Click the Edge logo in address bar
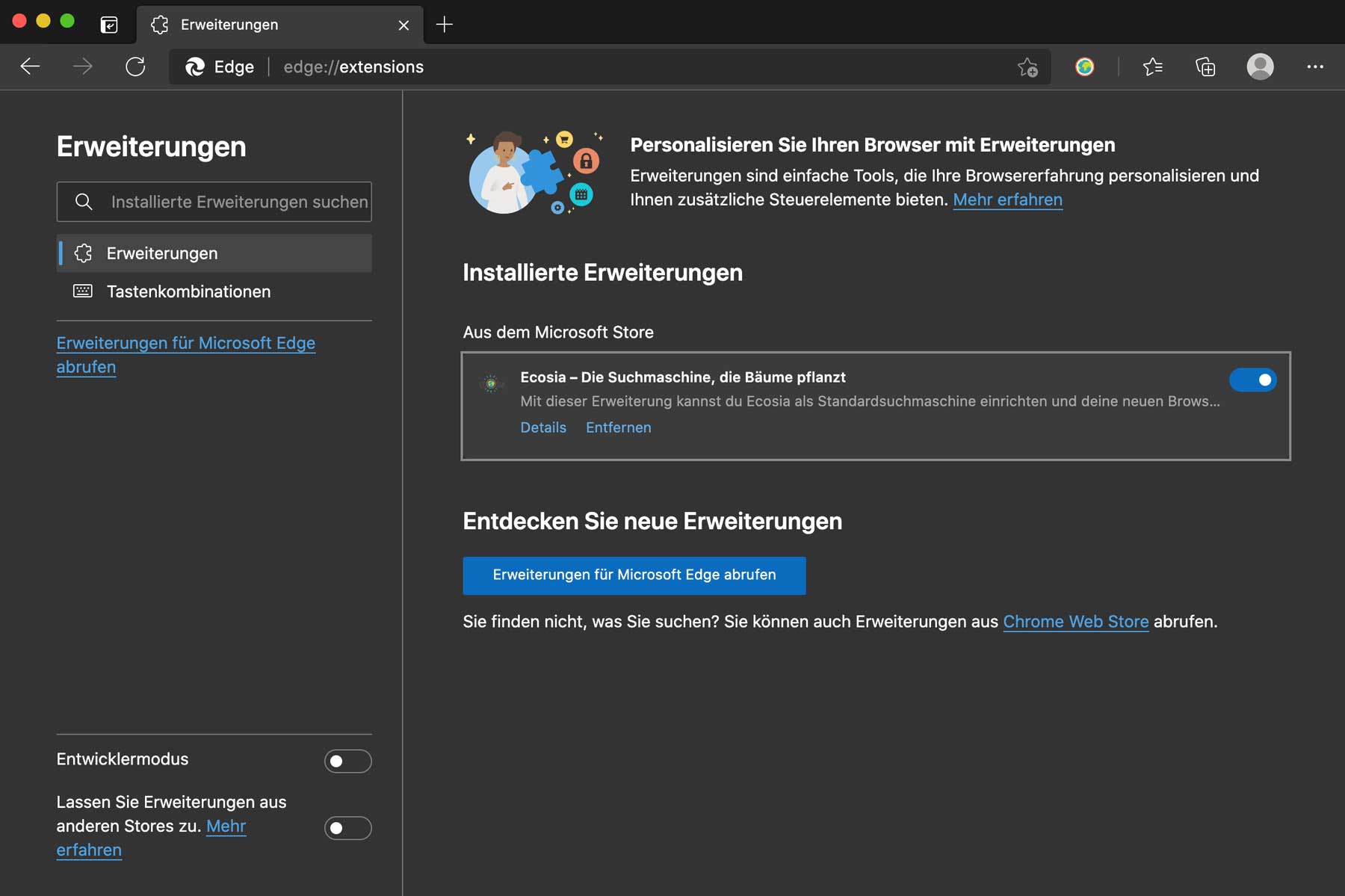The image size is (1345, 896). [x=195, y=67]
